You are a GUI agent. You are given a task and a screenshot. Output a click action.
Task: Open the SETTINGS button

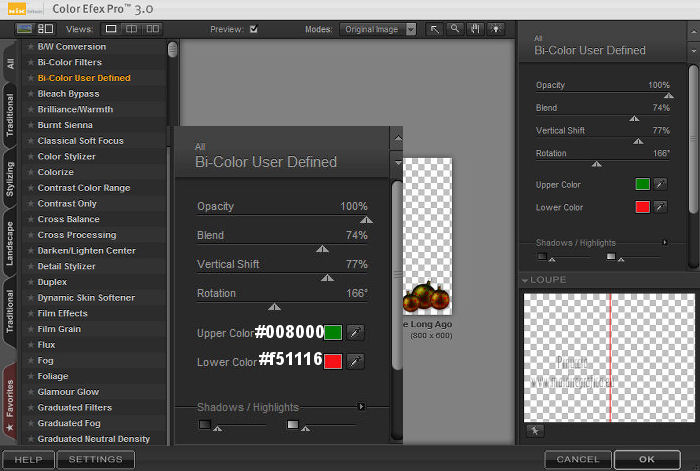96,459
